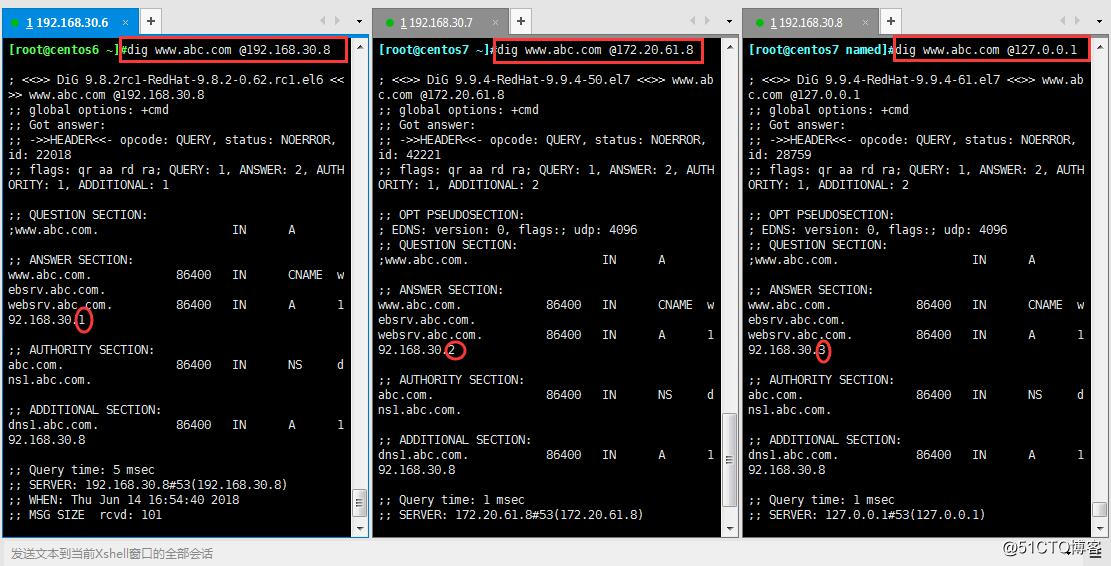Click next-tab arrow in 192.168.30.7 pane

coord(707,21)
